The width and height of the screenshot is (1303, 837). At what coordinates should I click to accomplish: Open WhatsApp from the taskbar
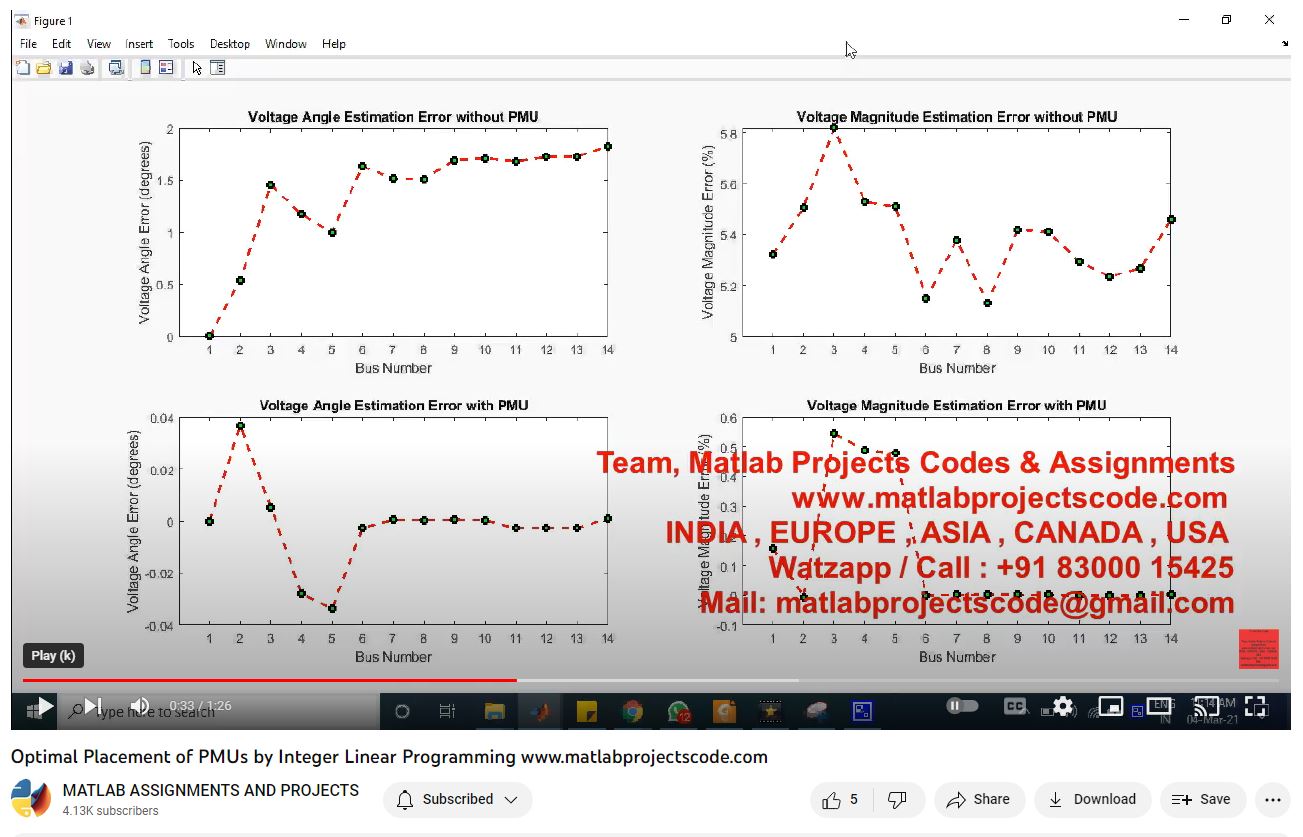click(x=679, y=711)
